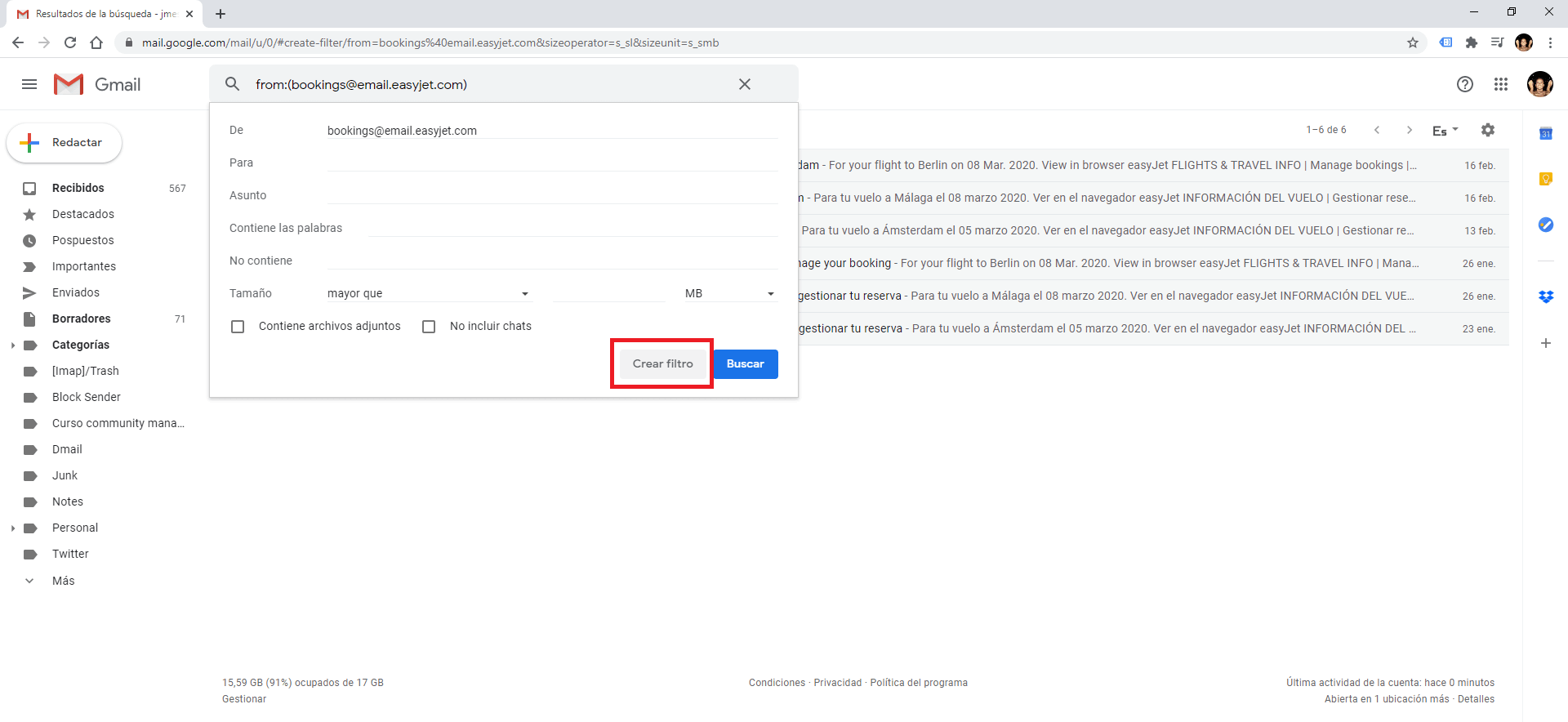Click the 'No contiene' field
Image resolution: width=1568 pixels, height=722 pixels.
(x=552, y=261)
